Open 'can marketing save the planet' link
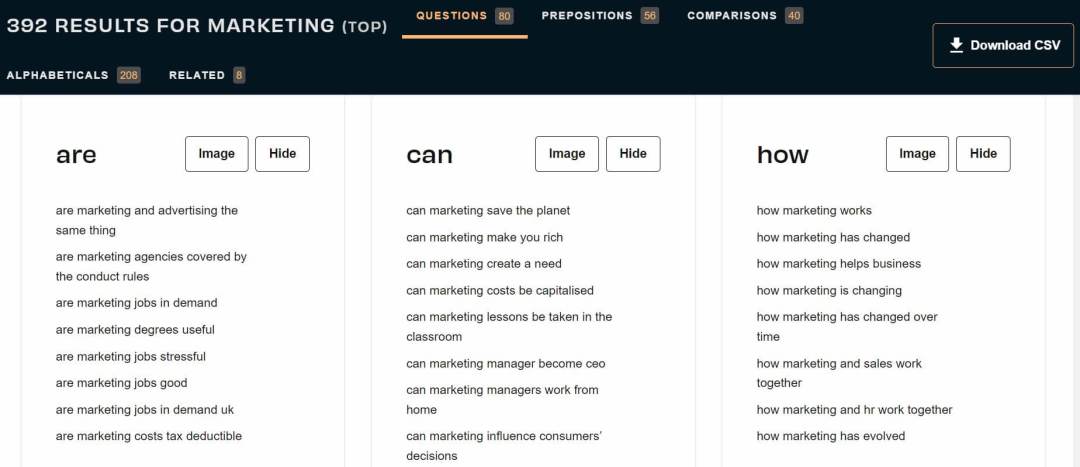Image resolution: width=1080 pixels, height=467 pixels. 487,211
